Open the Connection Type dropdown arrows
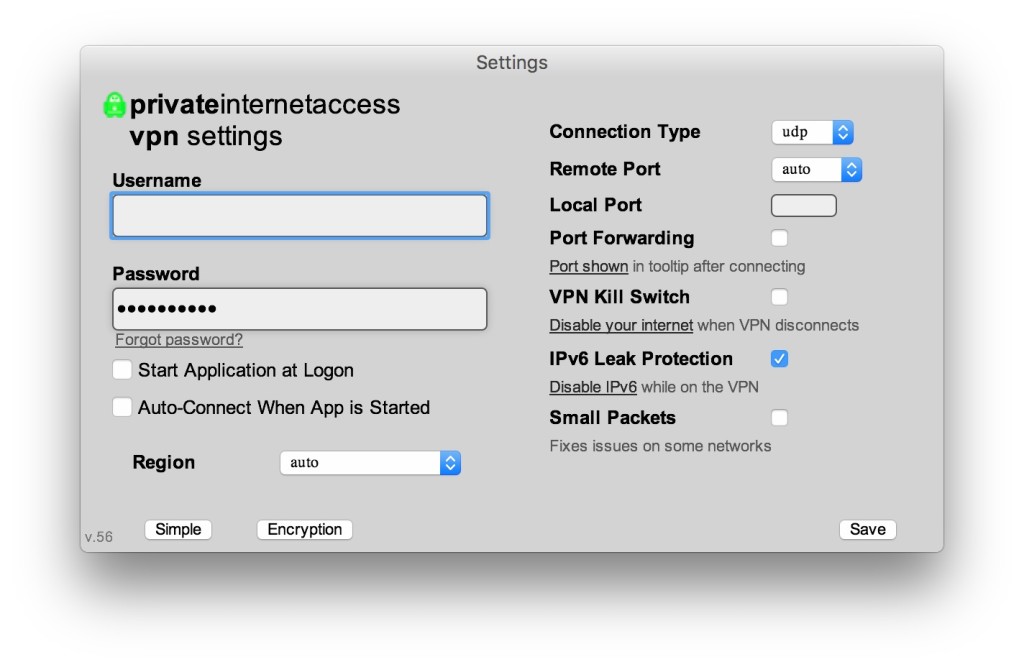Screen dimensions: 1024x667 (843, 133)
